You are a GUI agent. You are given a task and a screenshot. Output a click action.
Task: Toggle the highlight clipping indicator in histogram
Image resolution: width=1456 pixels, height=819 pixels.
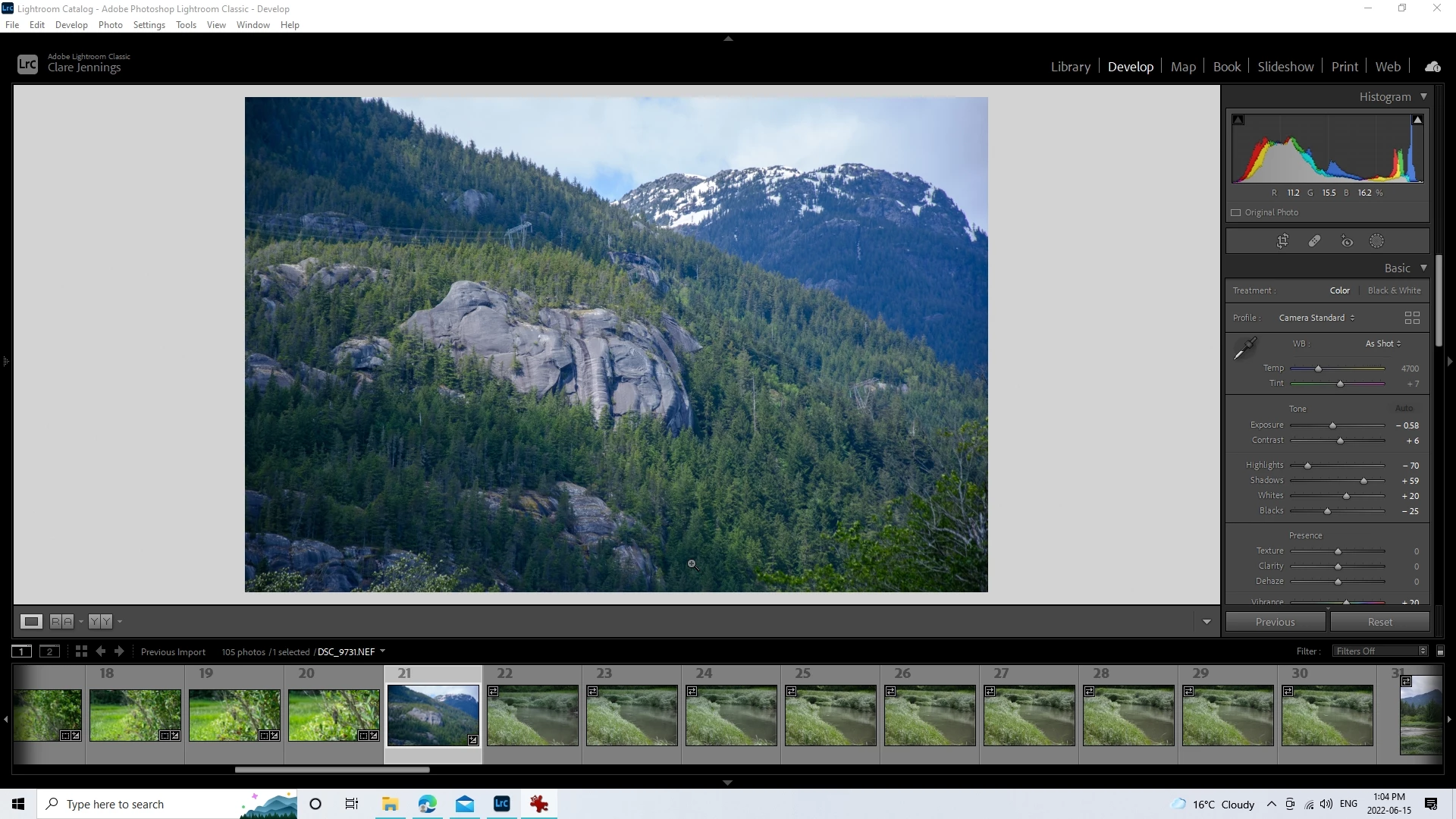tap(1417, 120)
